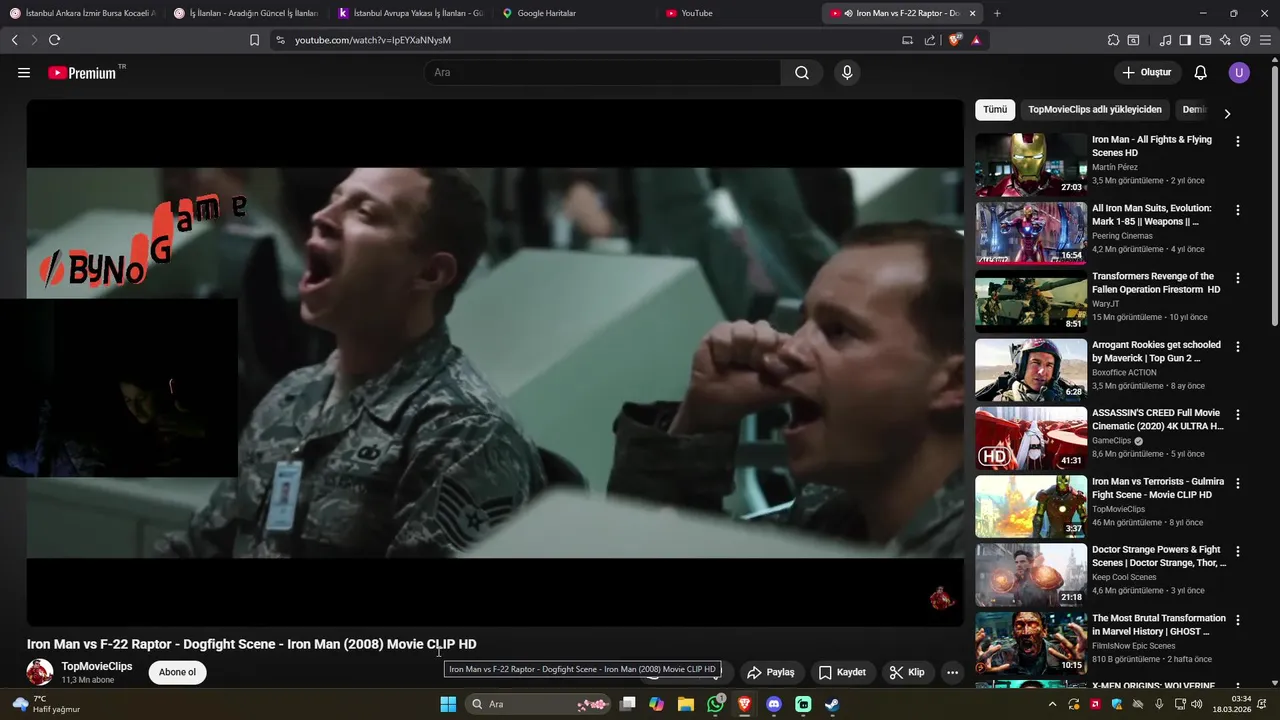Click the Klip clip button
Viewport: 1280px width, 720px height.
coord(907,673)
